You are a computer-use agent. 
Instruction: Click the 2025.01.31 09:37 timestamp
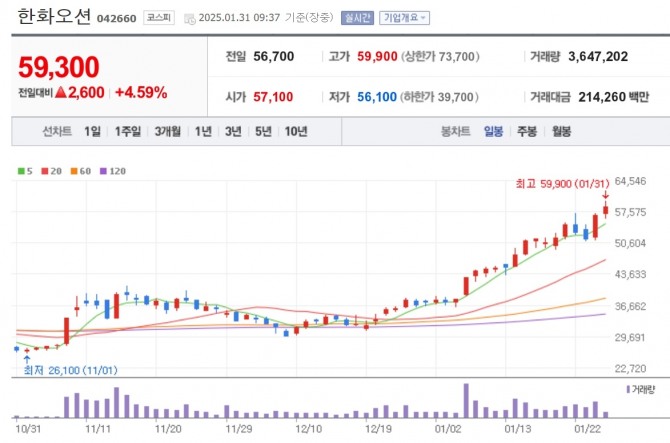point(239,18)
